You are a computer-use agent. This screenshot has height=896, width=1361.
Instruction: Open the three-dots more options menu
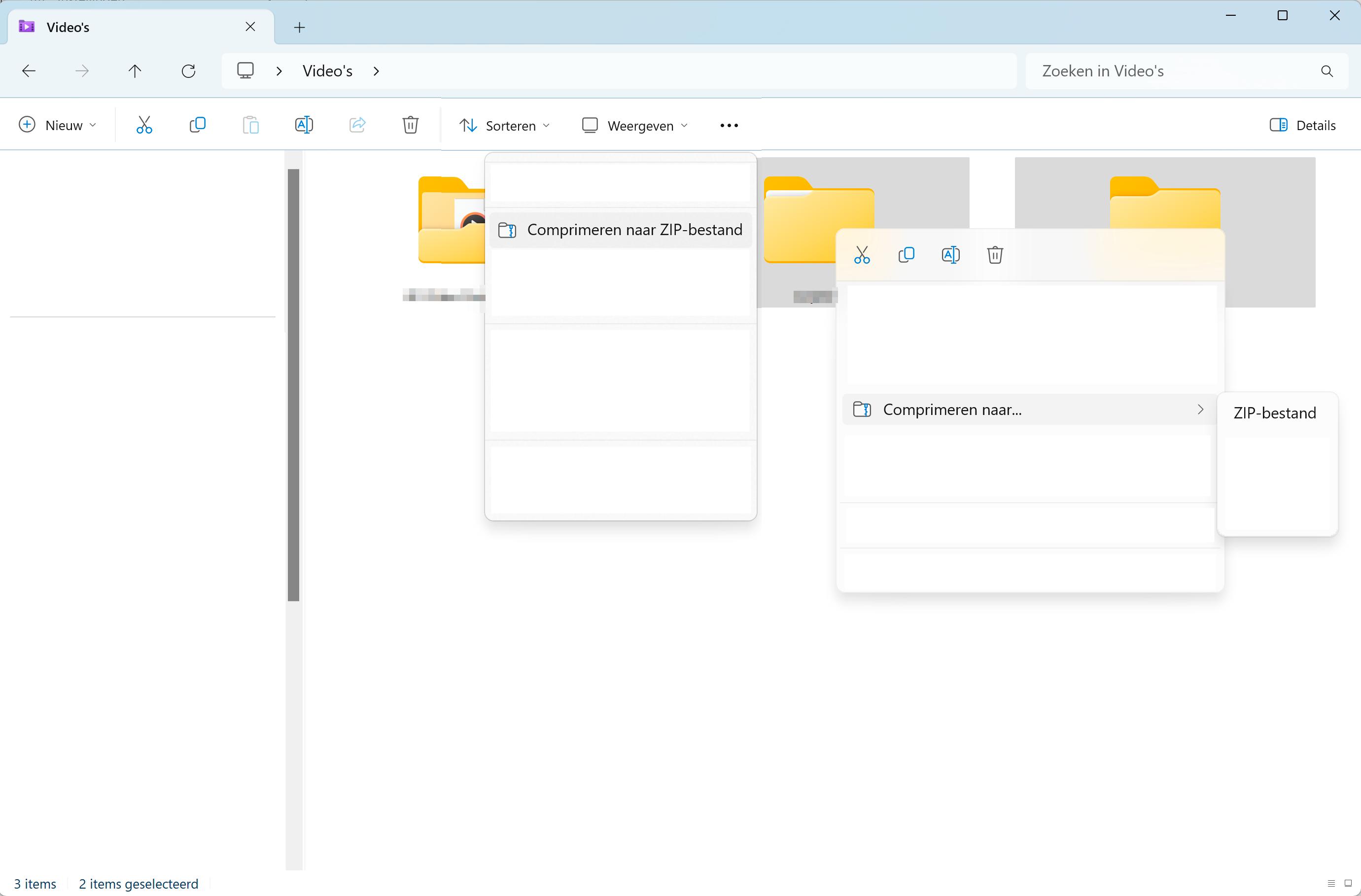click(x=729, y=125)
